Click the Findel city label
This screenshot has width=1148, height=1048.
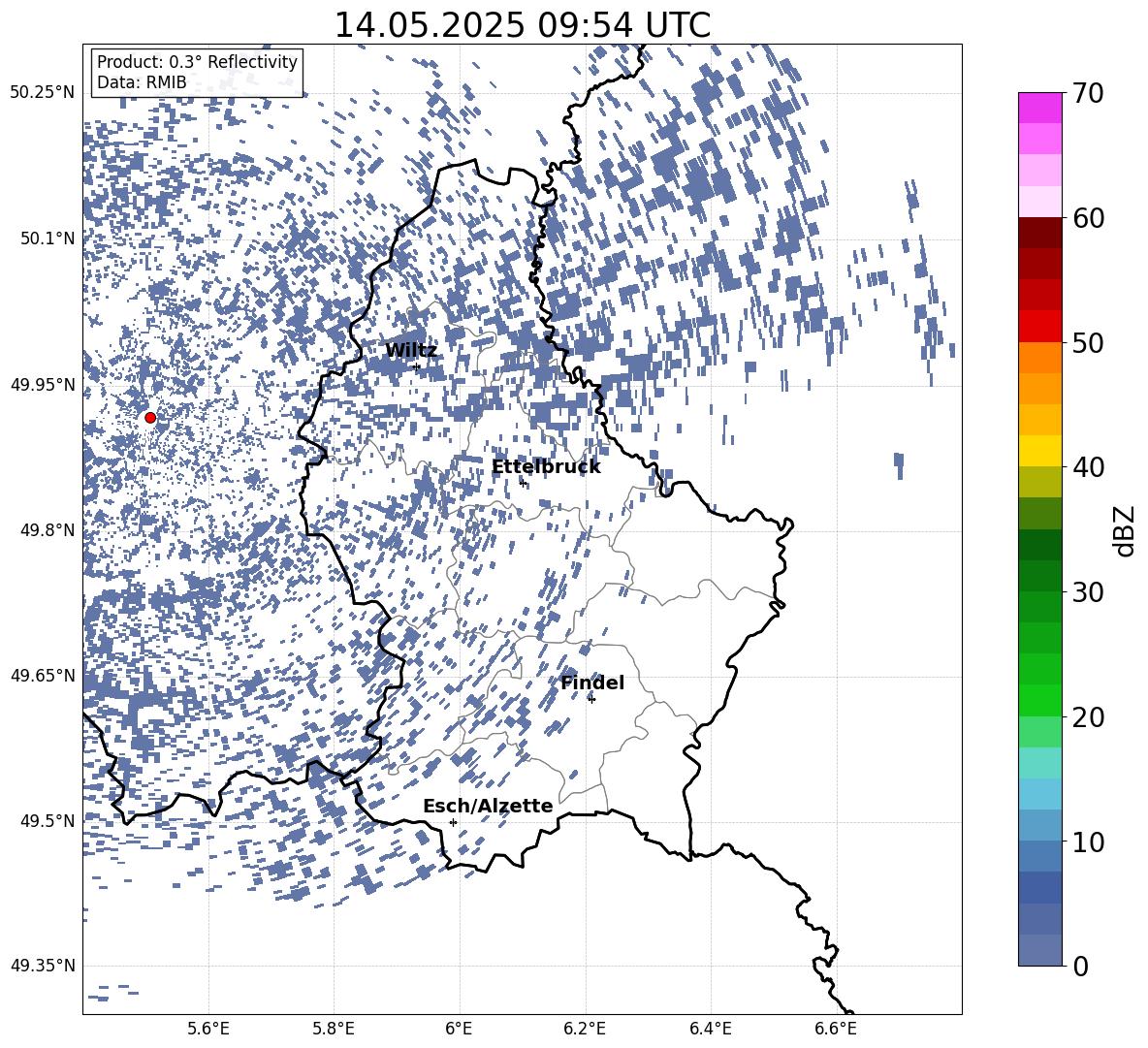(592, 683)
